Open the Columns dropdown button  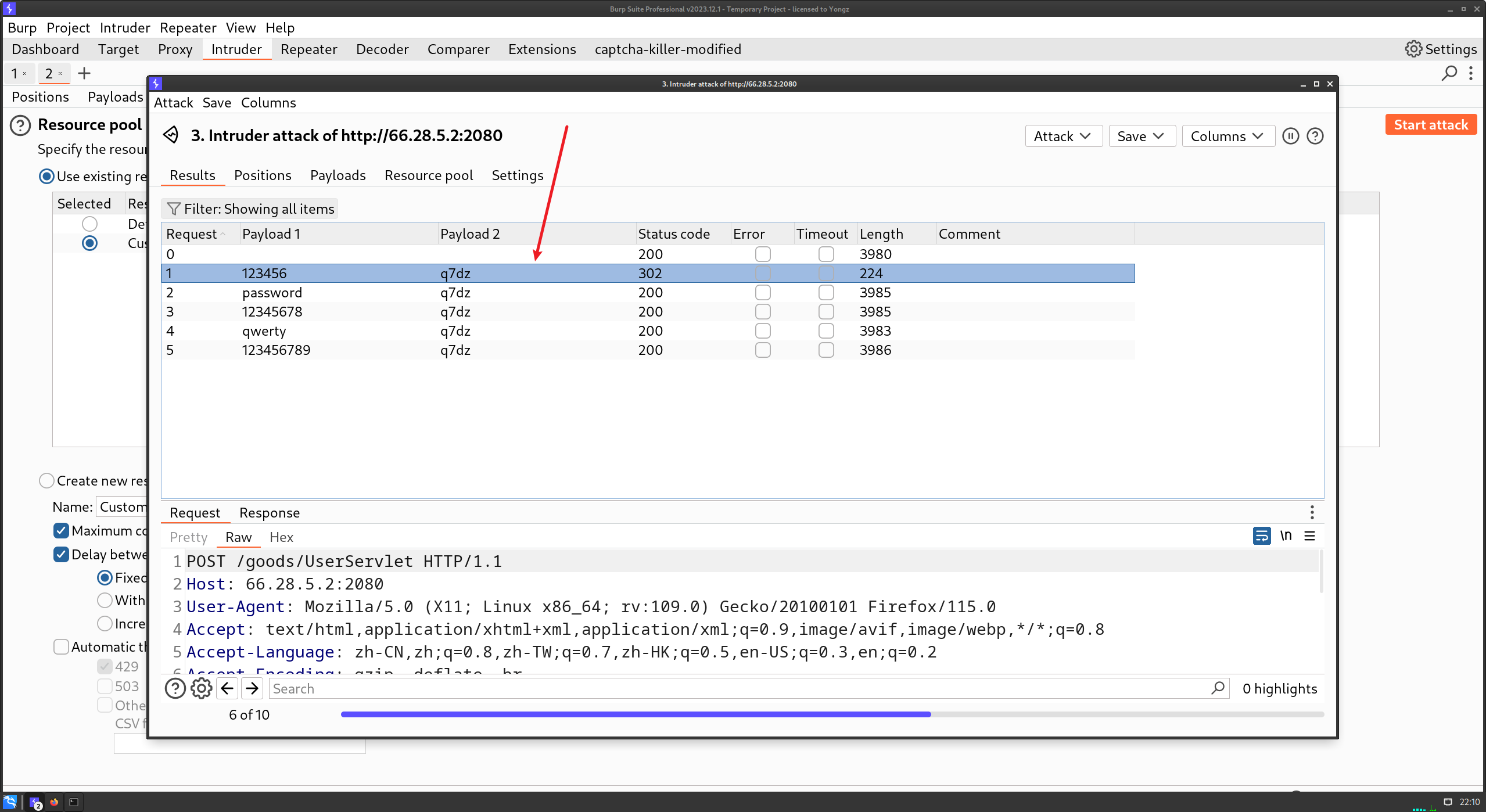pos(1228,136)
